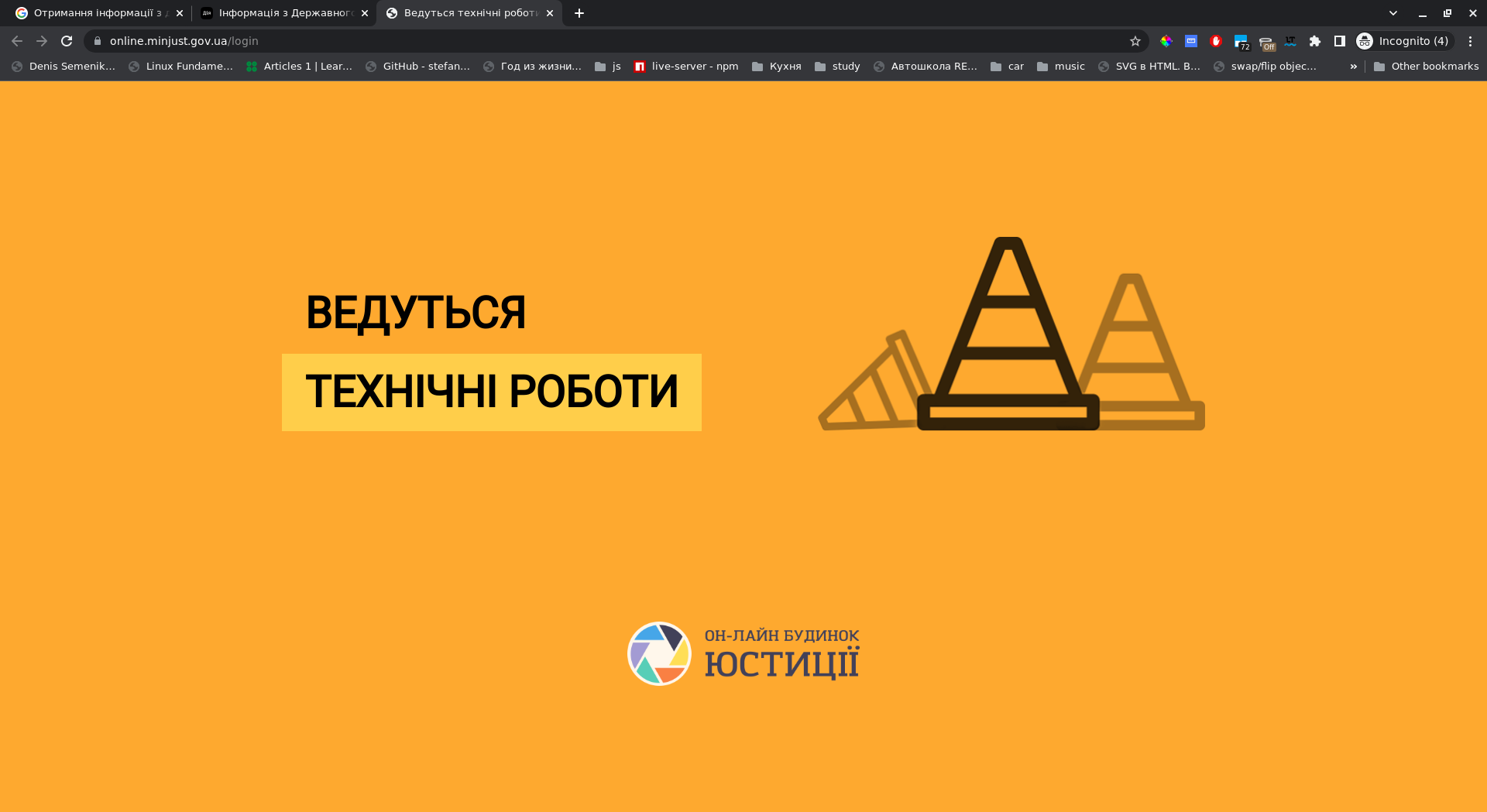Screen dimensions: 1487x812
Task: Open the Chrome three-dot menu
Action: pos(1470,41)
